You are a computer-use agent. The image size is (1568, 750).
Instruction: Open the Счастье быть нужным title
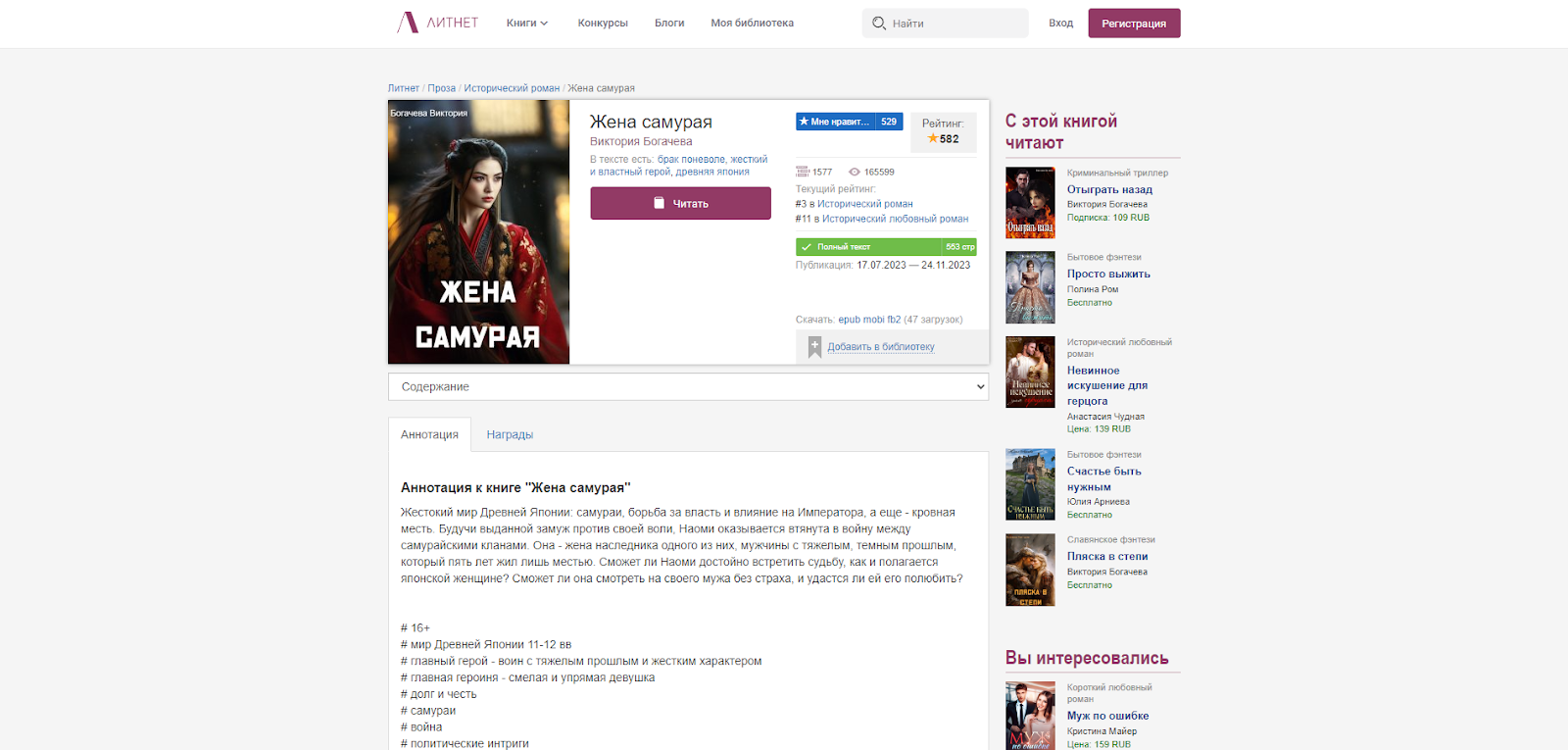1104,478
